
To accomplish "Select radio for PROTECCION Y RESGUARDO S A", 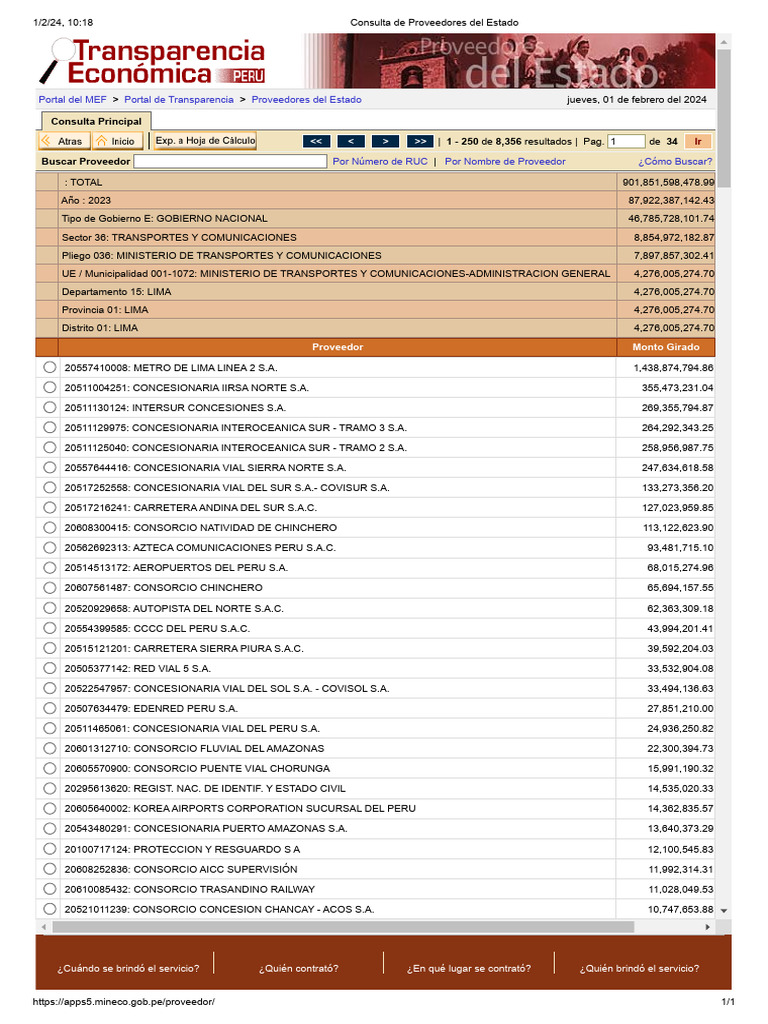I will pos(50,849).
